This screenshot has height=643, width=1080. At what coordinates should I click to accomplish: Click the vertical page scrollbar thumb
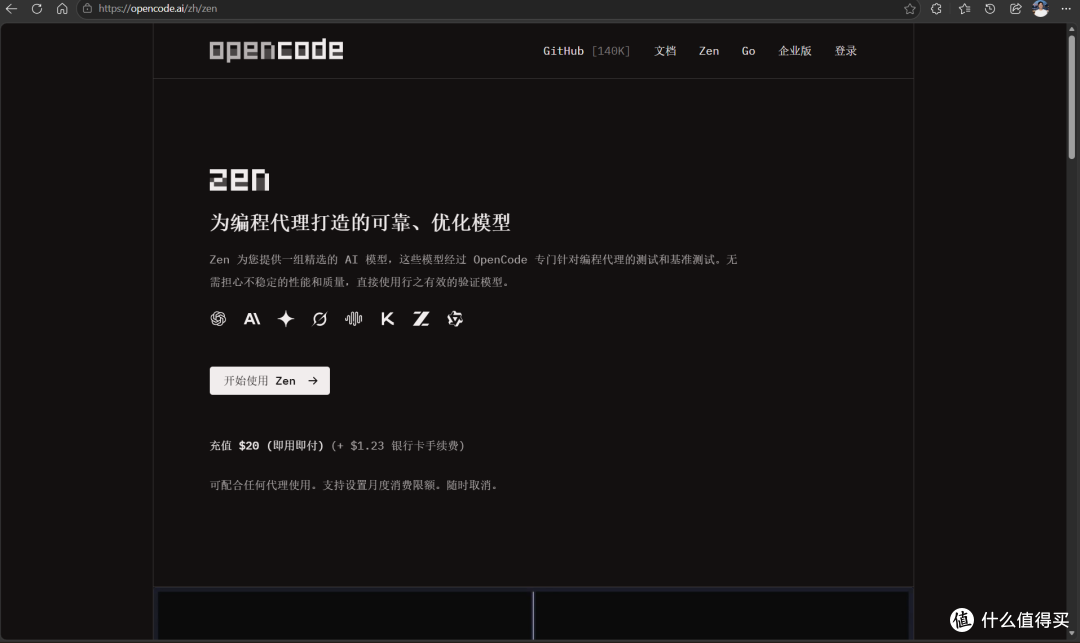point(1072,96)
